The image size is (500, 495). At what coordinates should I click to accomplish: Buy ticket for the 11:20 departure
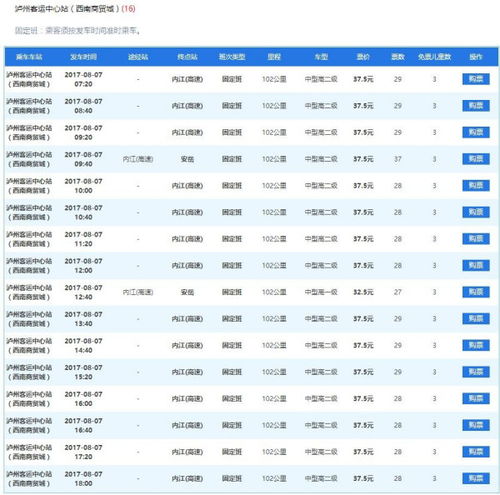(476, 239)
